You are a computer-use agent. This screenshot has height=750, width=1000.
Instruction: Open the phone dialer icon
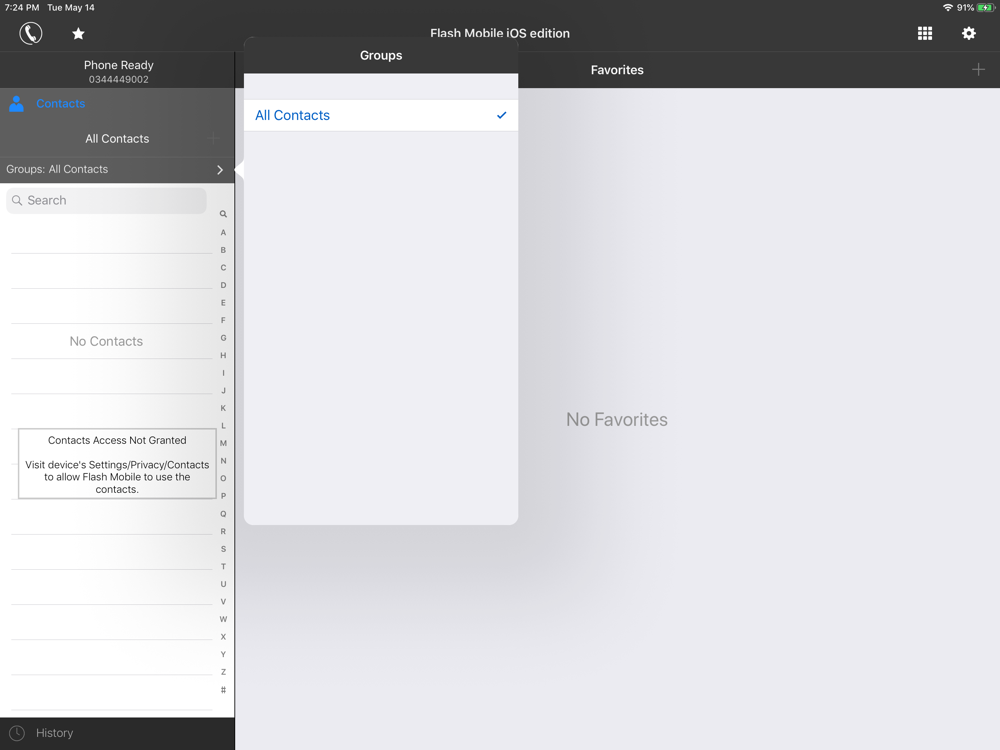[x=31, y=33]
